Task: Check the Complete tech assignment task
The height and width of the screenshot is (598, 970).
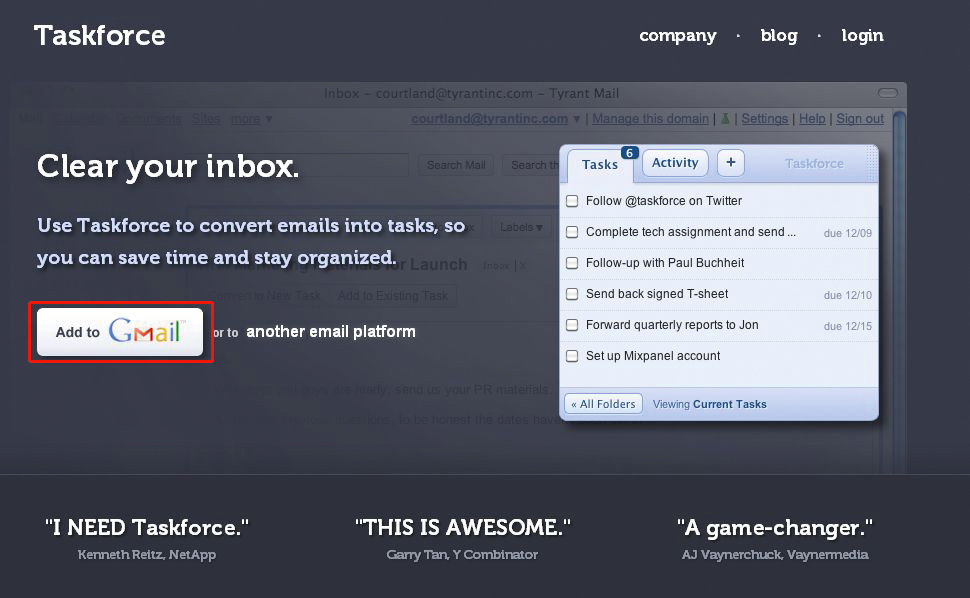Action: coord(572,232)
